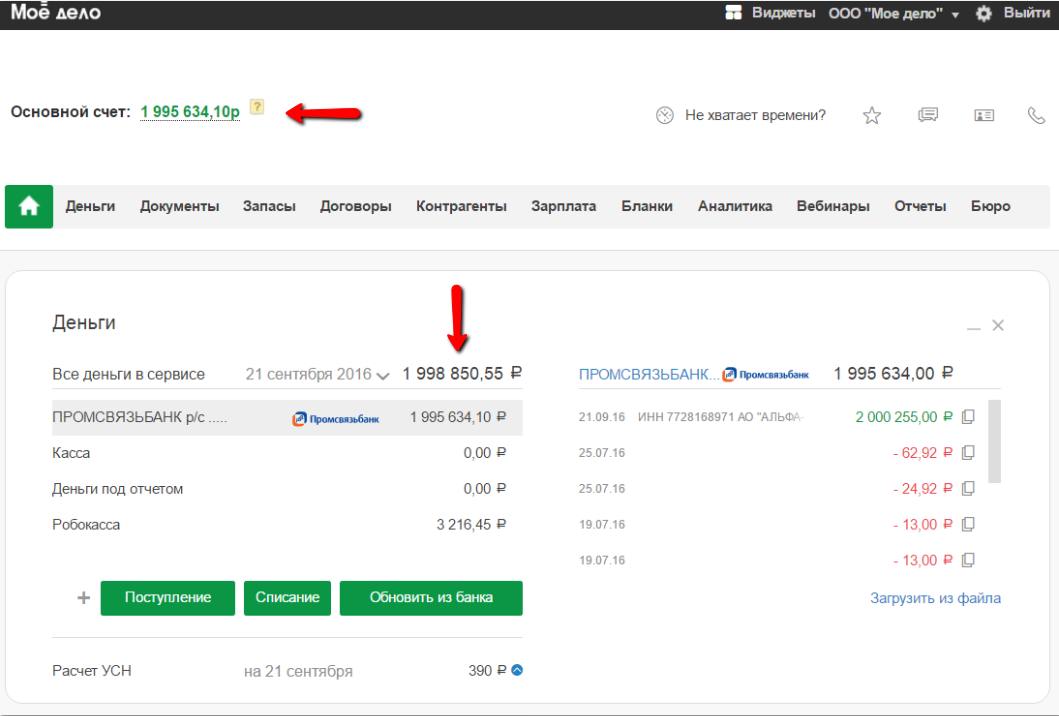Click the Промсвязьбанк logo in the account row
The width and height of the screenshot is (1059, 716).
click(336, 419)
